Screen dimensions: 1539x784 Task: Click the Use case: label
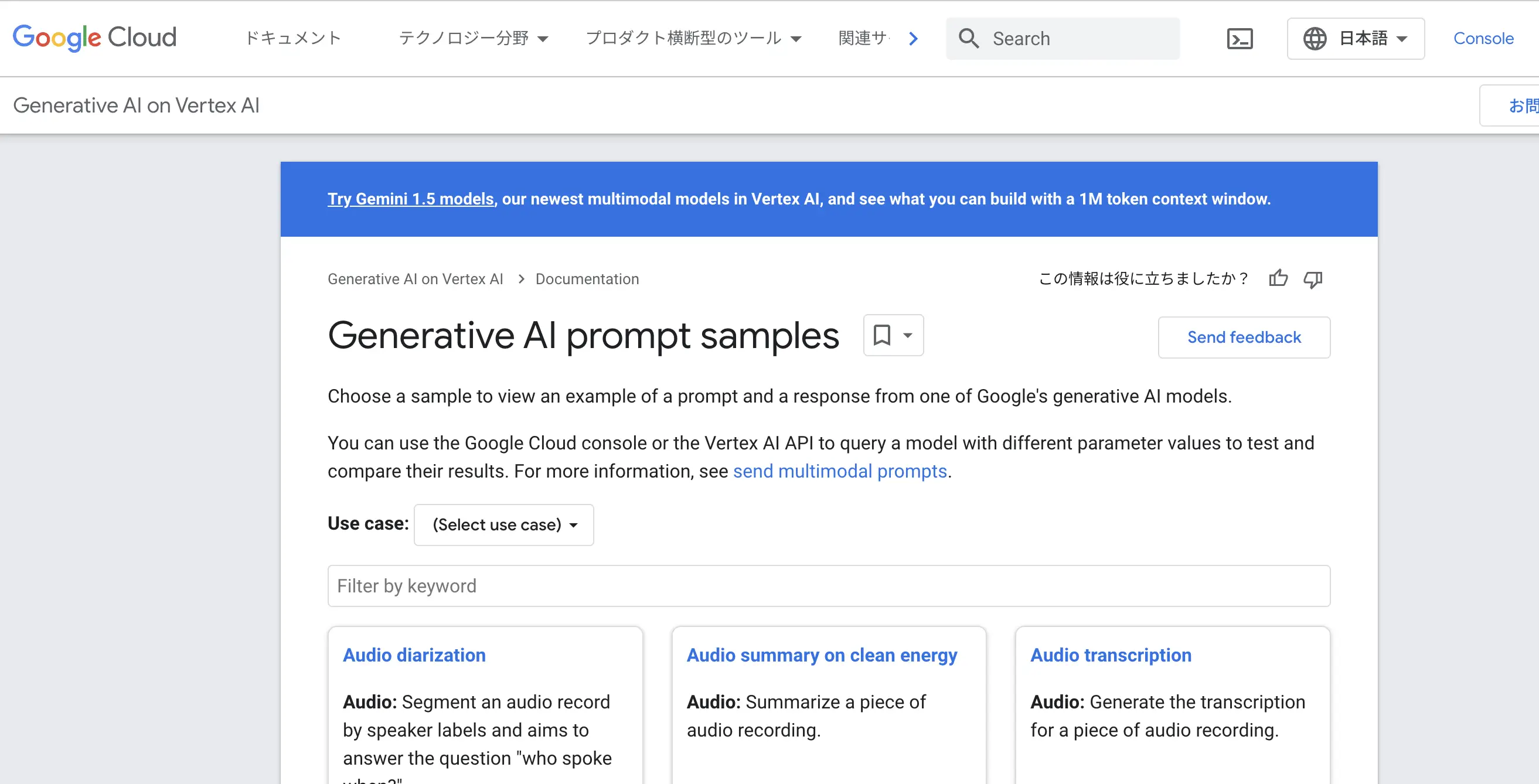[368, 523]
